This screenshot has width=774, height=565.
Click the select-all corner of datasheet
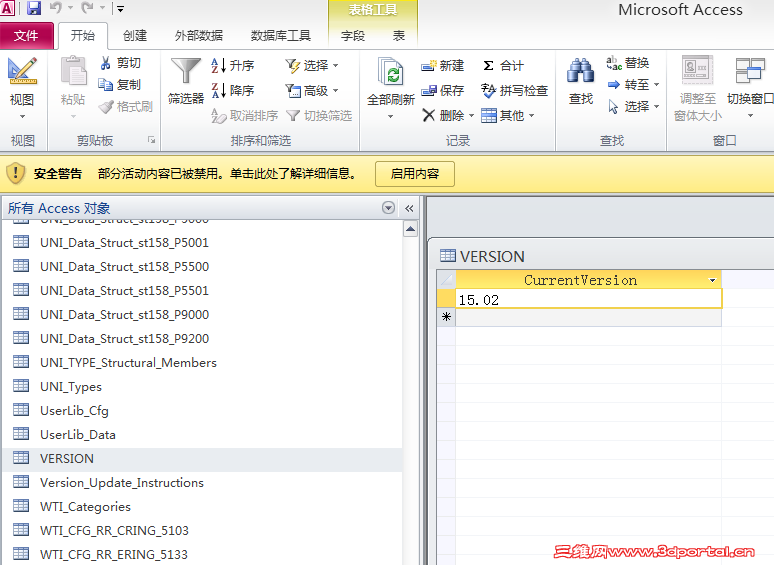(446, 280)
